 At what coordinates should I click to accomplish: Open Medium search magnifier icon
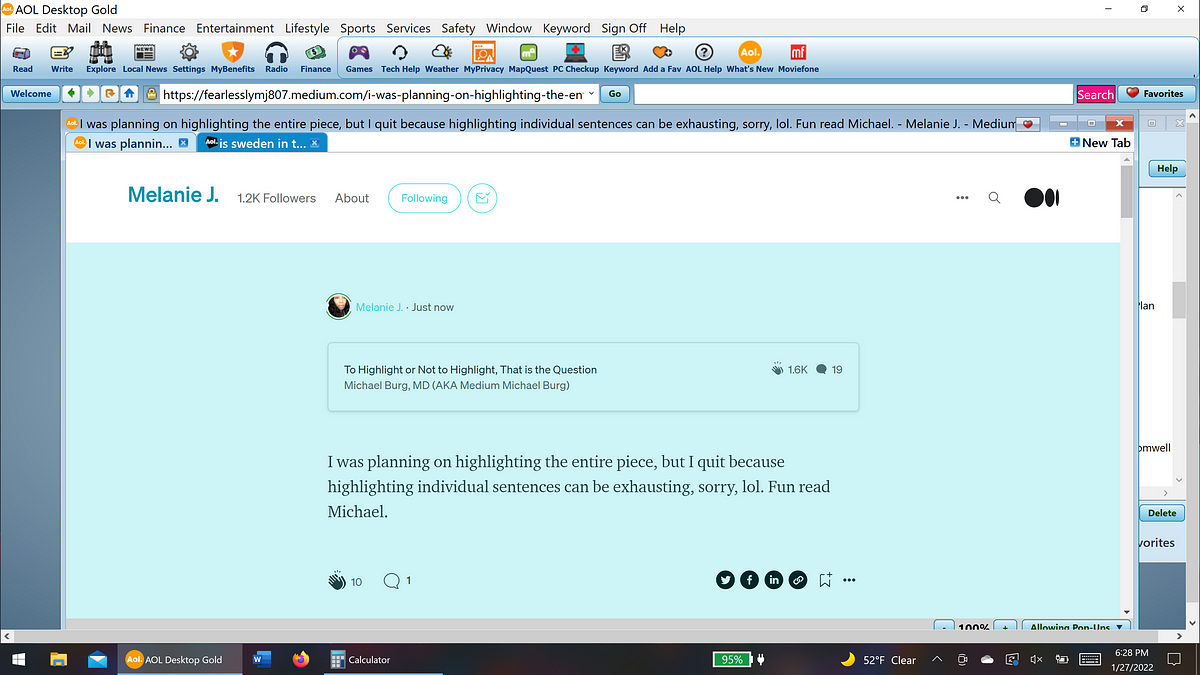tap(994, 198)
